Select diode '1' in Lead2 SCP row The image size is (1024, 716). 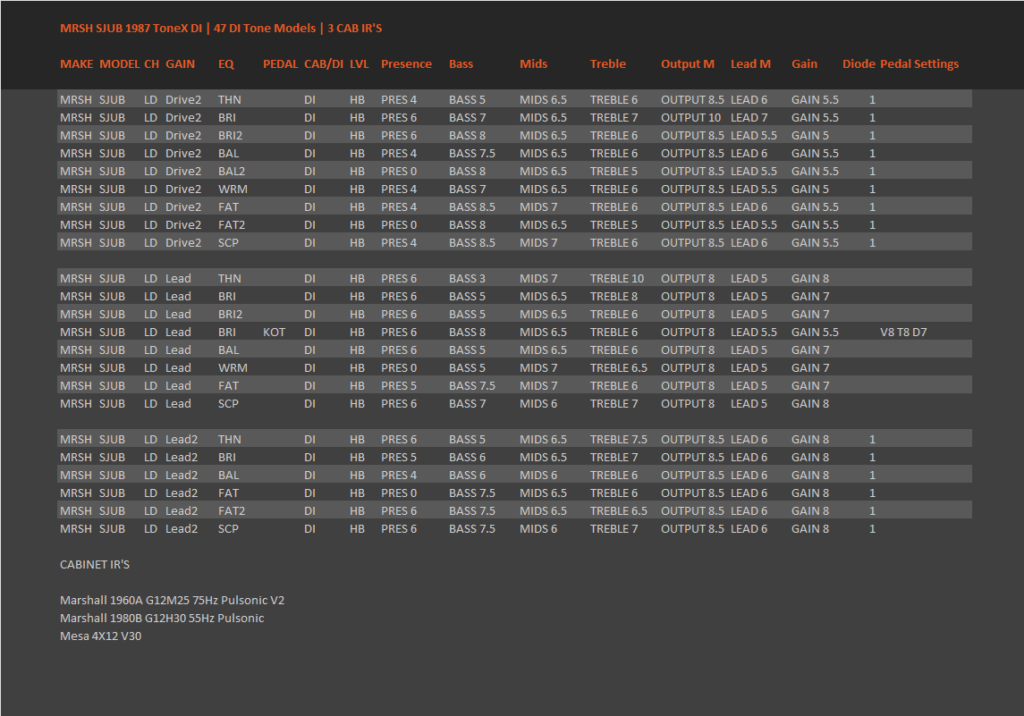coord(872,529)
